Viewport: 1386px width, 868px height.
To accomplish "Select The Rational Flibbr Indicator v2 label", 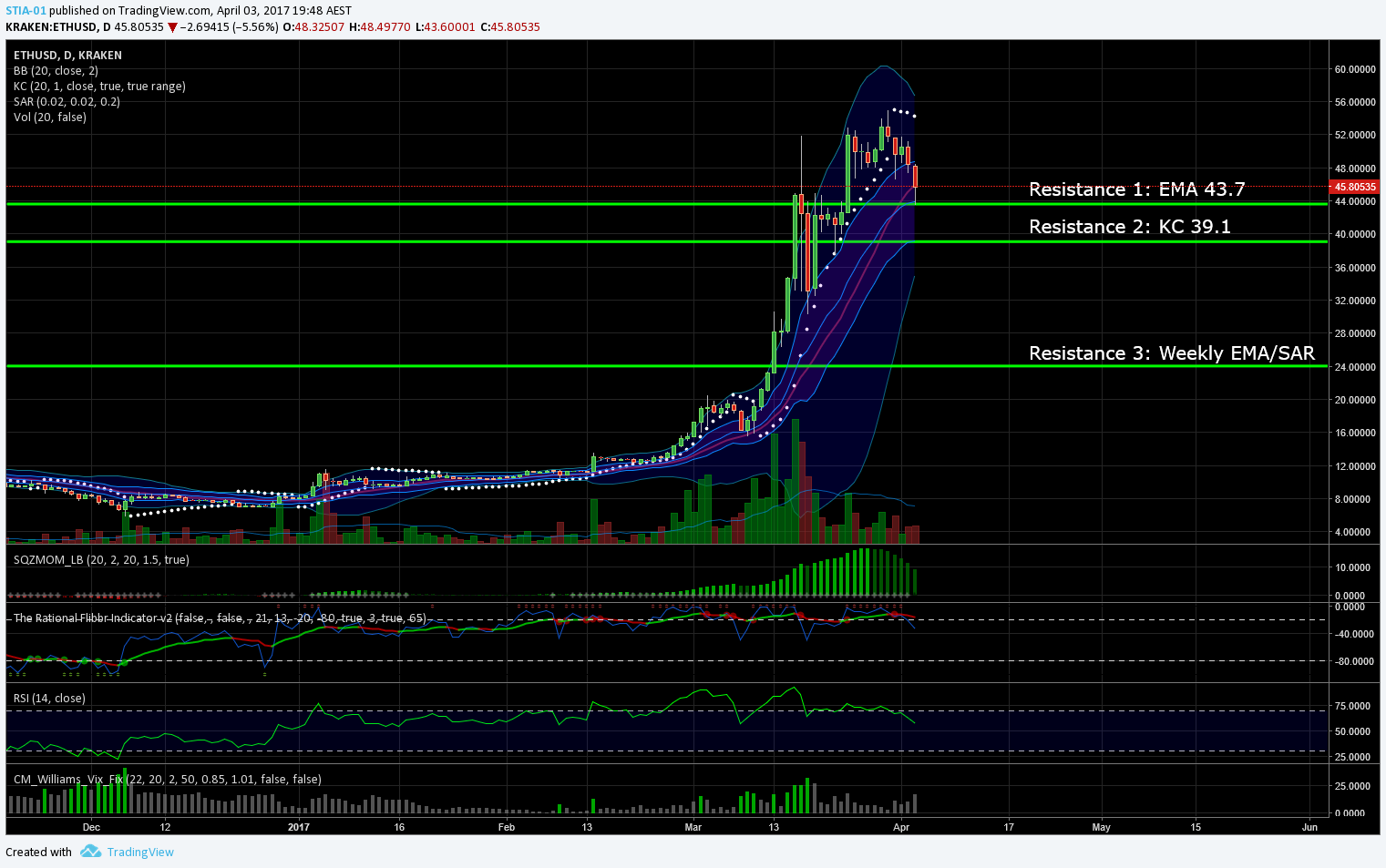I will click(x=220, y=618).
